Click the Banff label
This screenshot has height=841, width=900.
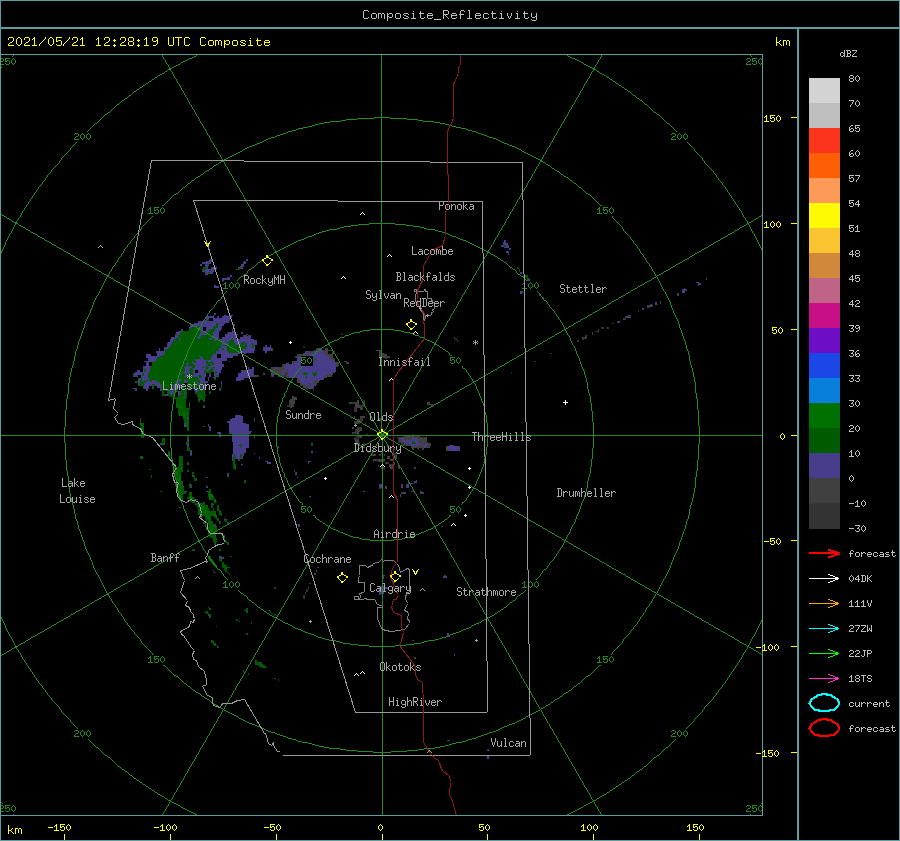pos(165,557)
